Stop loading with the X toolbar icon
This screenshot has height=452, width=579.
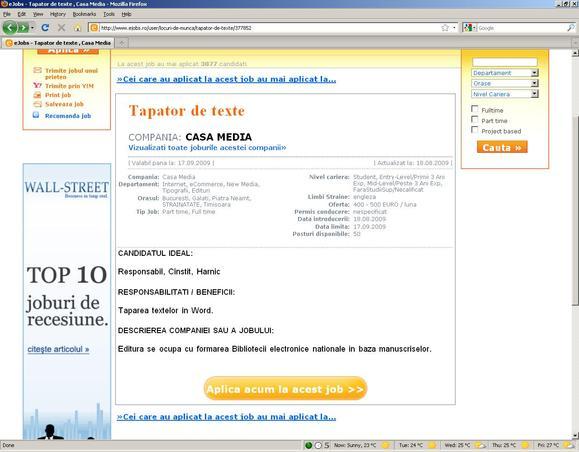tap(61, 28)
